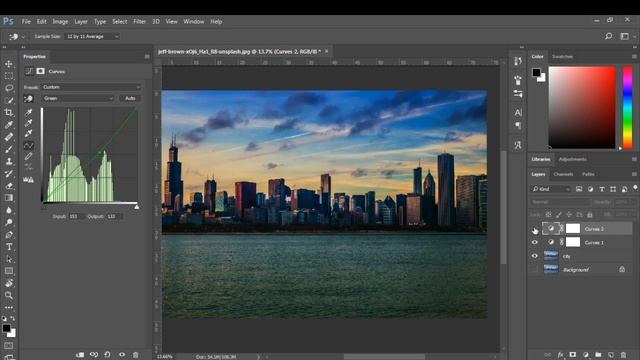Image resolution: width=640 pixels, height=360 pixels.
Task: Switch to the Channels tab
Action: (563, 174)
